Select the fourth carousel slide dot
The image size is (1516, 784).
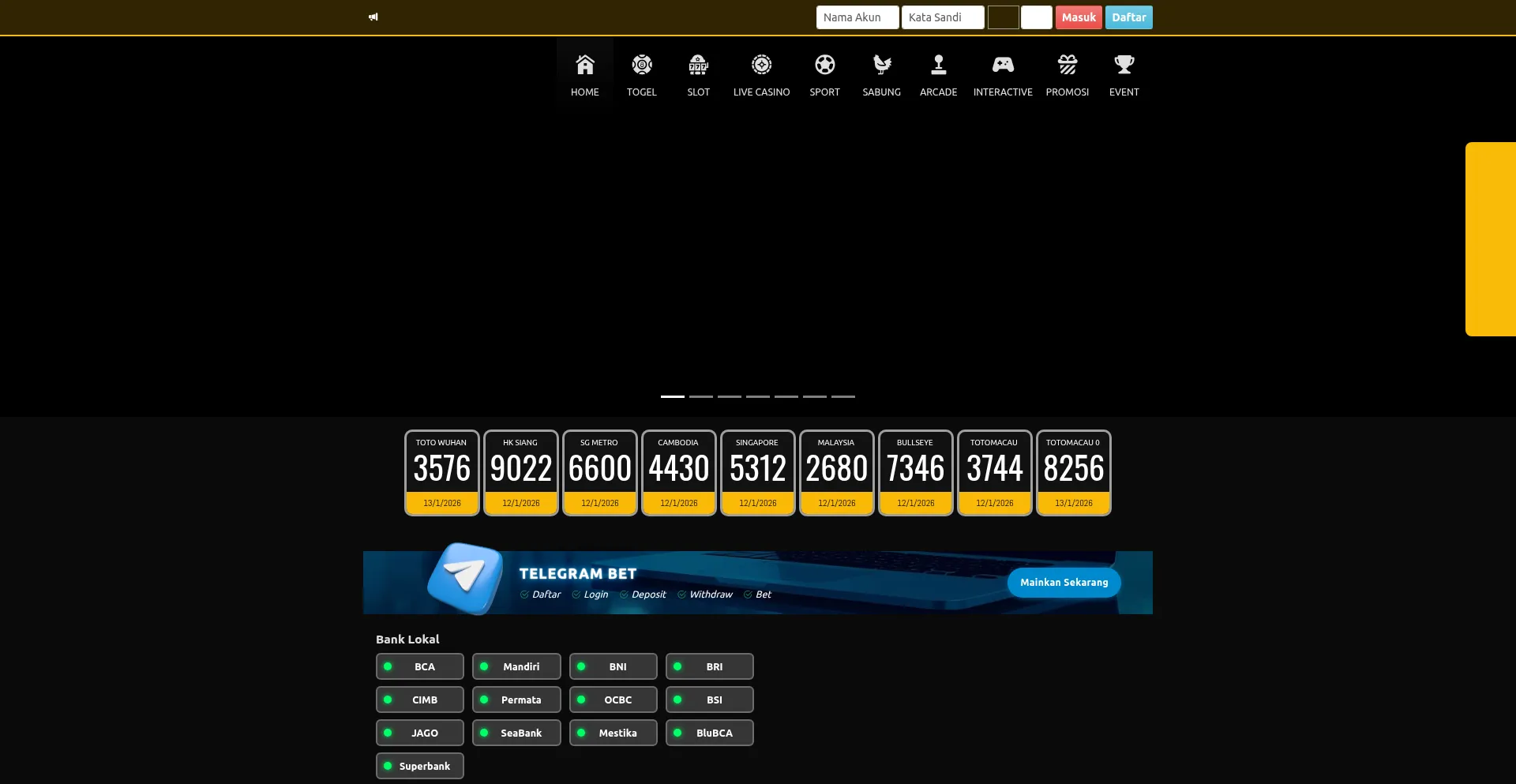click(757, 396)
